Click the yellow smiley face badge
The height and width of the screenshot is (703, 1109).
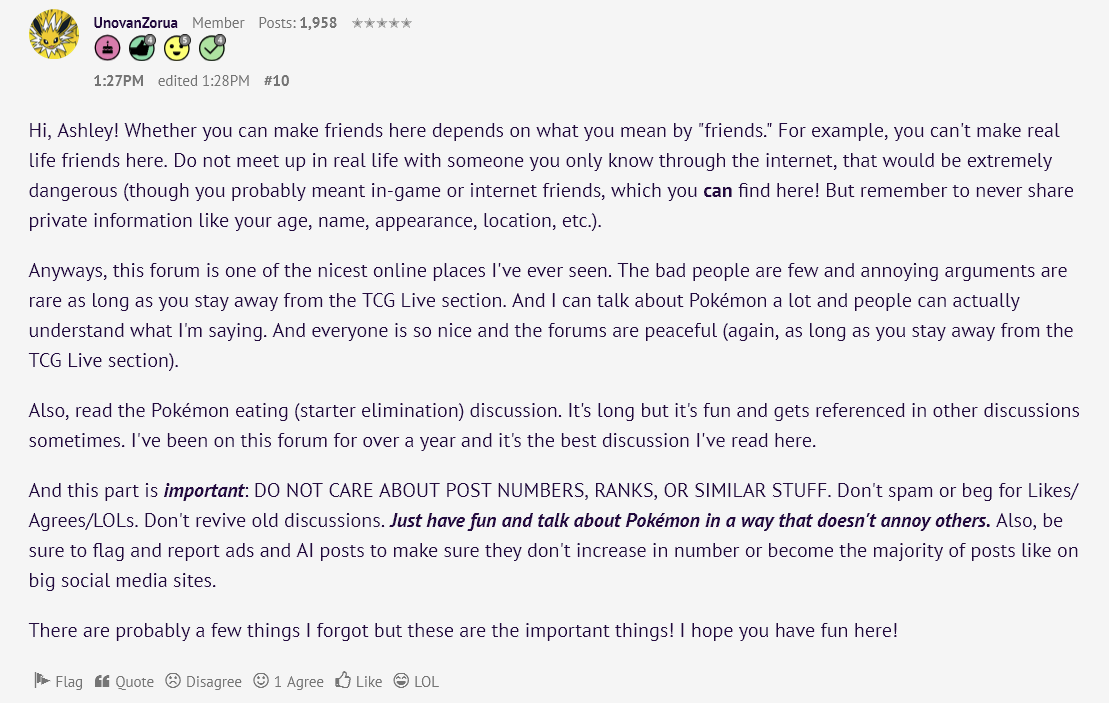[x=177, y=48]
